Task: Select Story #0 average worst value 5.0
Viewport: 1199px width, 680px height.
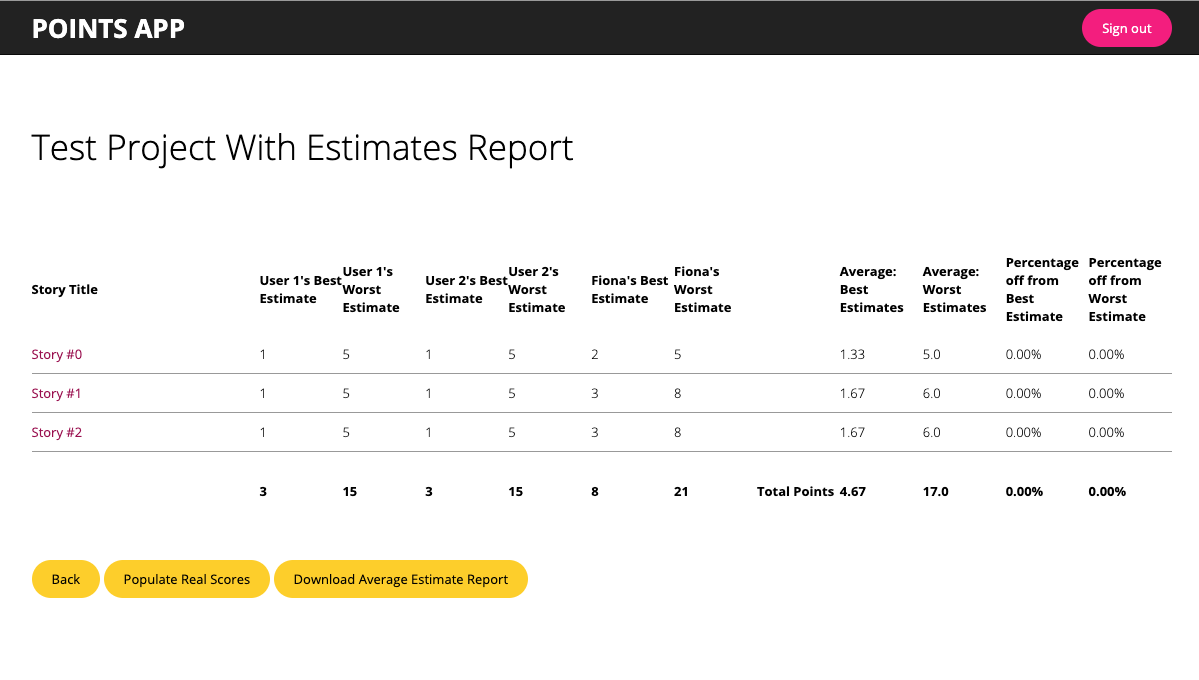Action: point(931,354)
